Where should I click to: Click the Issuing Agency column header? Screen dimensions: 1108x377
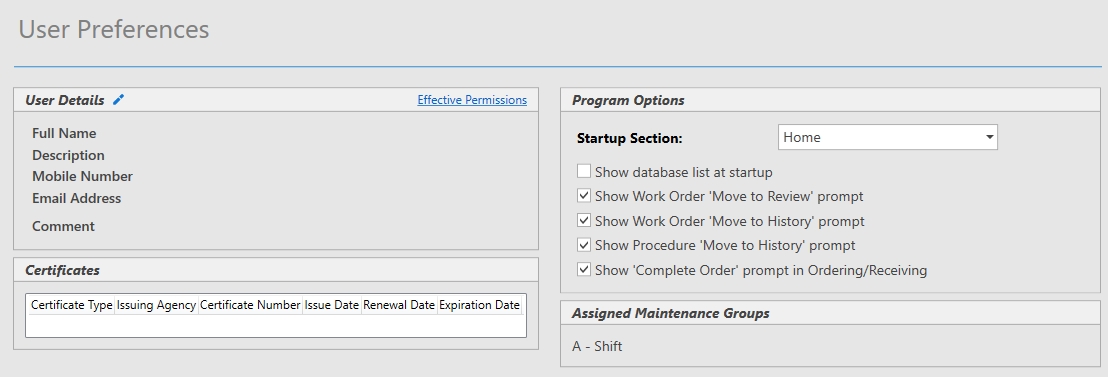click(156, 305)
